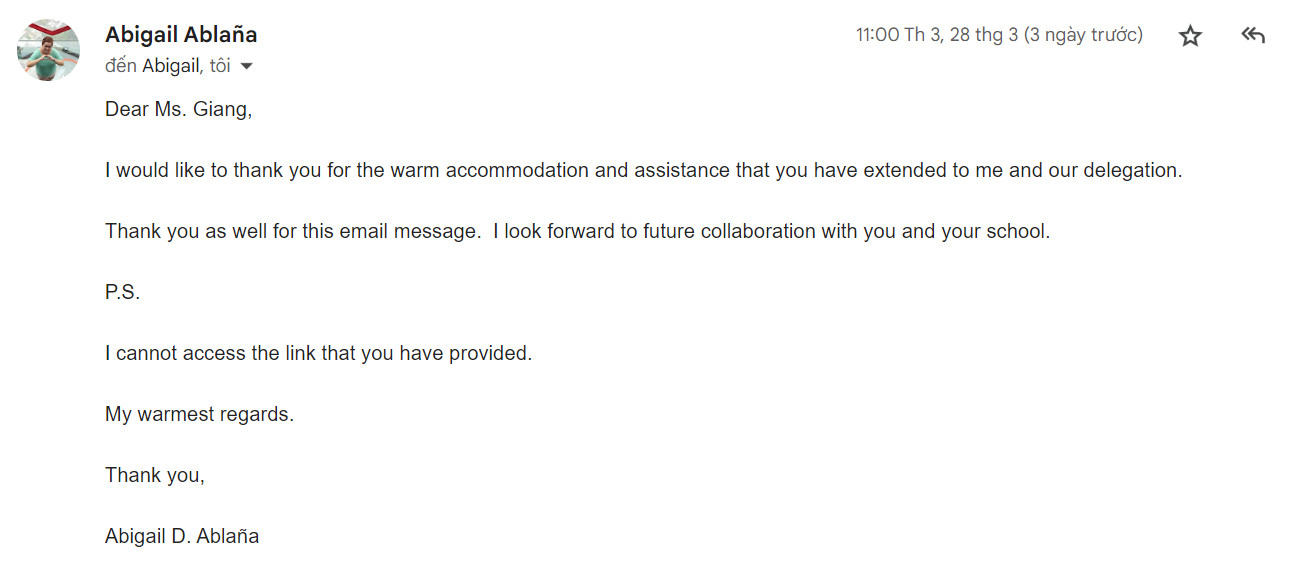
Task: Star this email from Abigail Ablaña
Action: click(1190, 36)
